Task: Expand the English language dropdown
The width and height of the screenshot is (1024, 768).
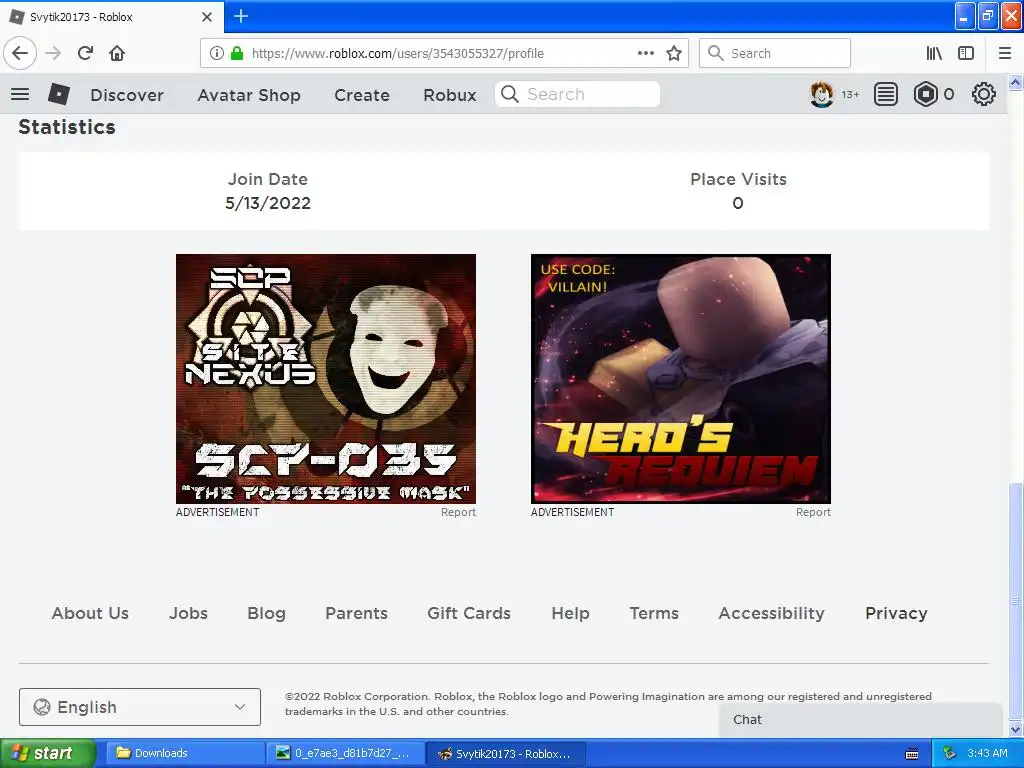Action: (140, 707)
